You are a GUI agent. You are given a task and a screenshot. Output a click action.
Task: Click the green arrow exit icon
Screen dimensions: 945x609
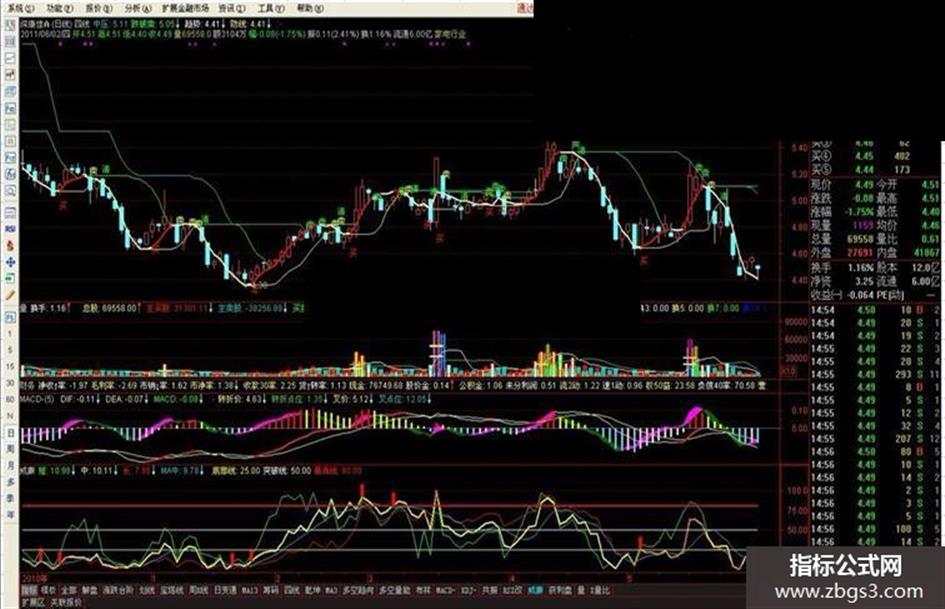pyautogui.click(x=10, y=279)
